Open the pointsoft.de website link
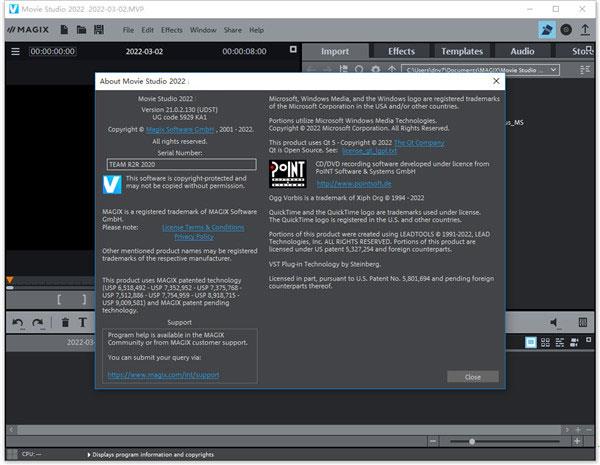The height and width of the screenshot is (465, 600). pyautogui.click(x=354, y=184)
